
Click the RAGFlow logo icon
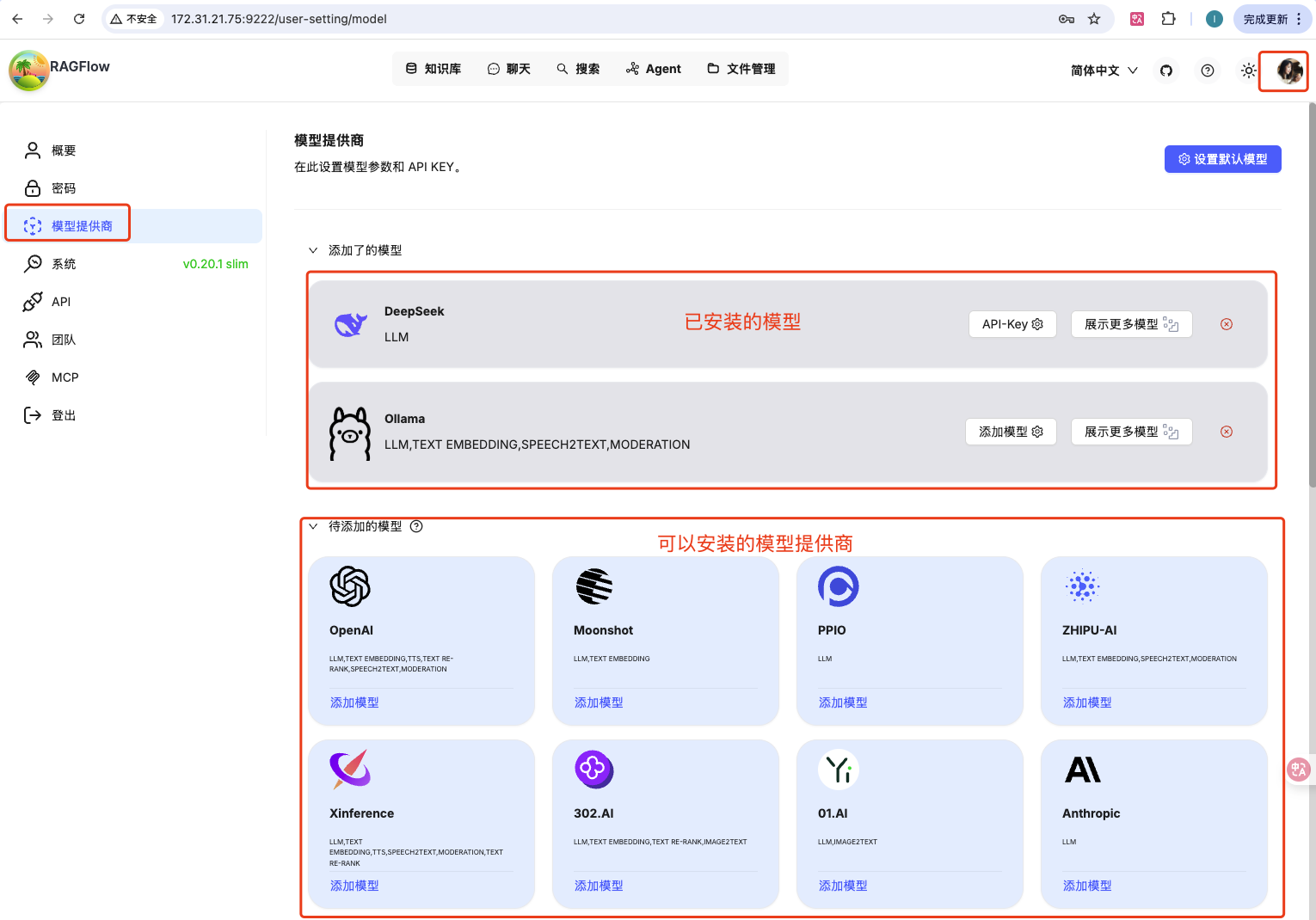[29, 71]
